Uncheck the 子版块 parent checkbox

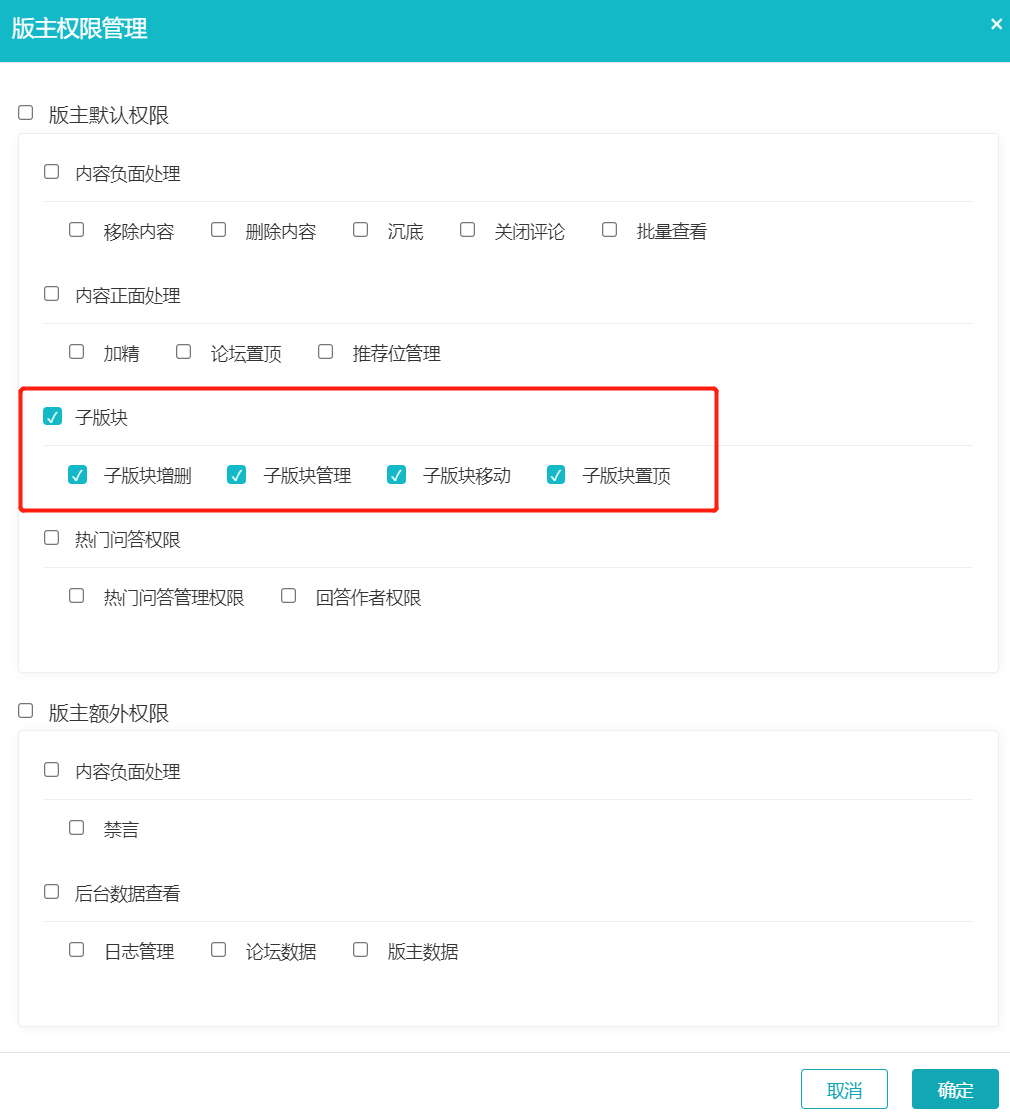[52, 416]
